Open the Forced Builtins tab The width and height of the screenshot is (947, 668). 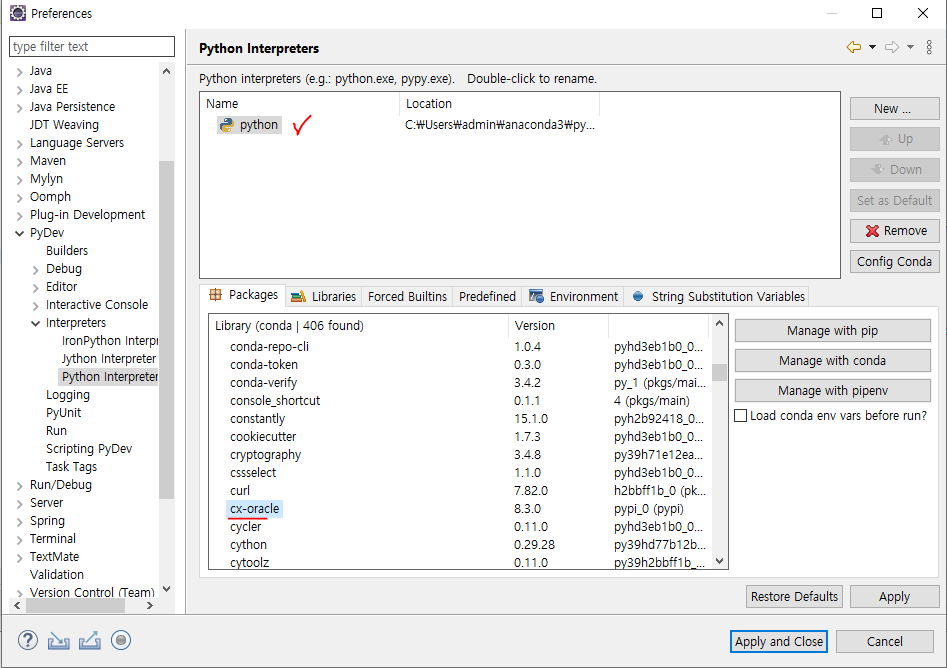(x=408, y=297)
